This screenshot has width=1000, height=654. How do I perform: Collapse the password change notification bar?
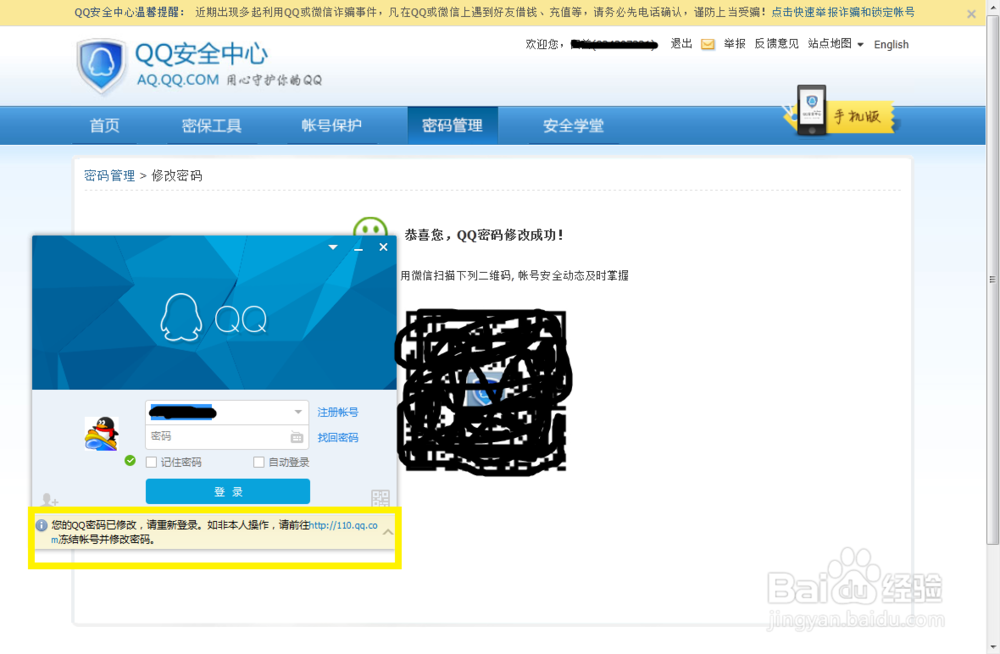[x=388, y=531]
